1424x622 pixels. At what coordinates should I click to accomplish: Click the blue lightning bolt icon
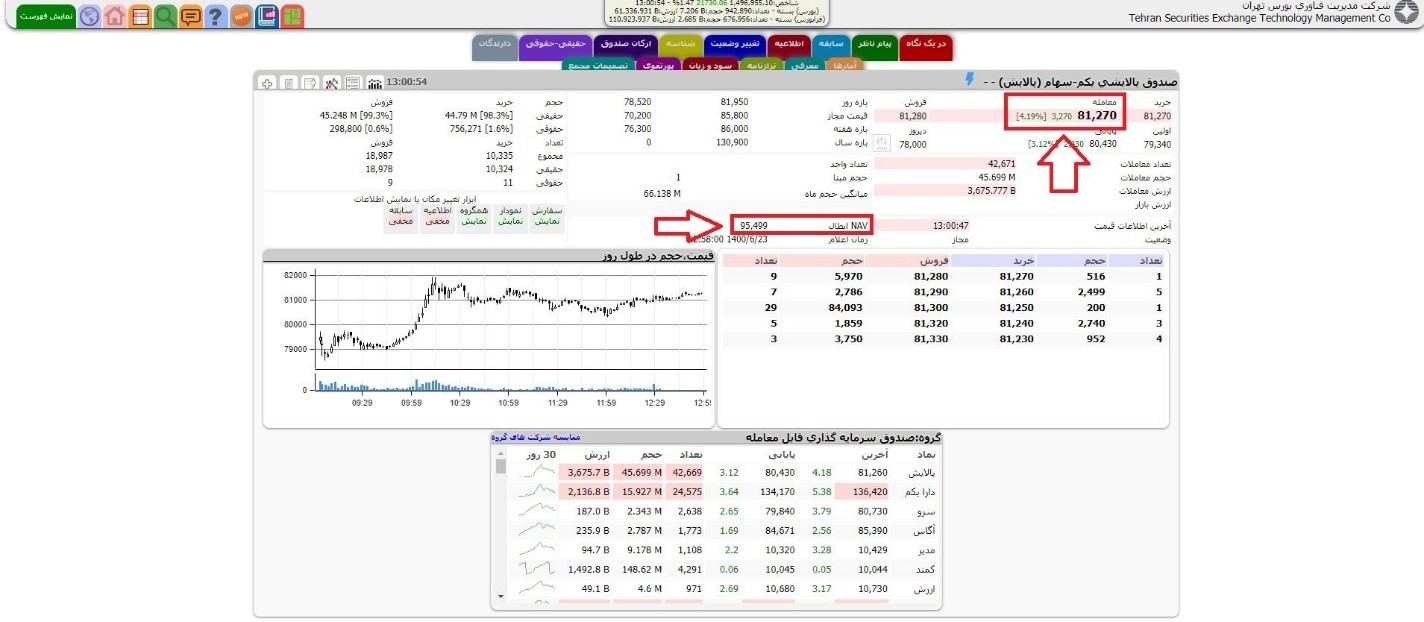pyautogui.click(x=969, y=79)
